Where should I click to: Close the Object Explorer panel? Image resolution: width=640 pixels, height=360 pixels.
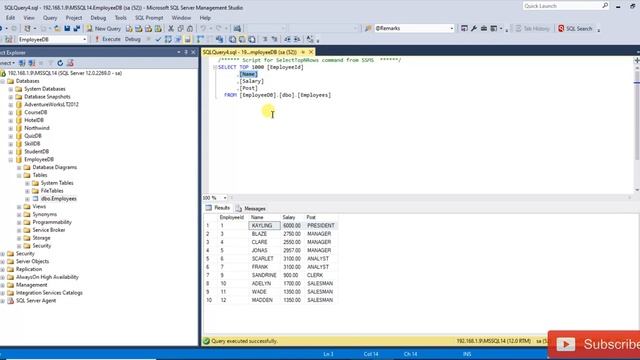(193, 53)
